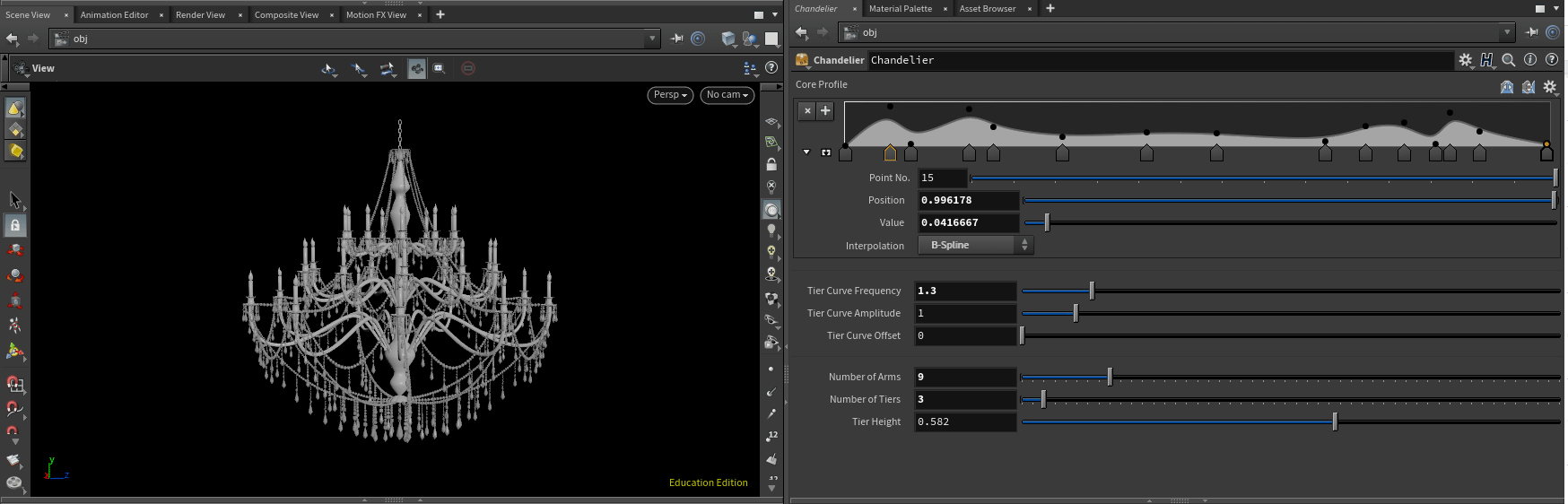
Task: Toggle the secure selection lock in left toolbar
Action: pyautogui.click(x=14, y=225)
